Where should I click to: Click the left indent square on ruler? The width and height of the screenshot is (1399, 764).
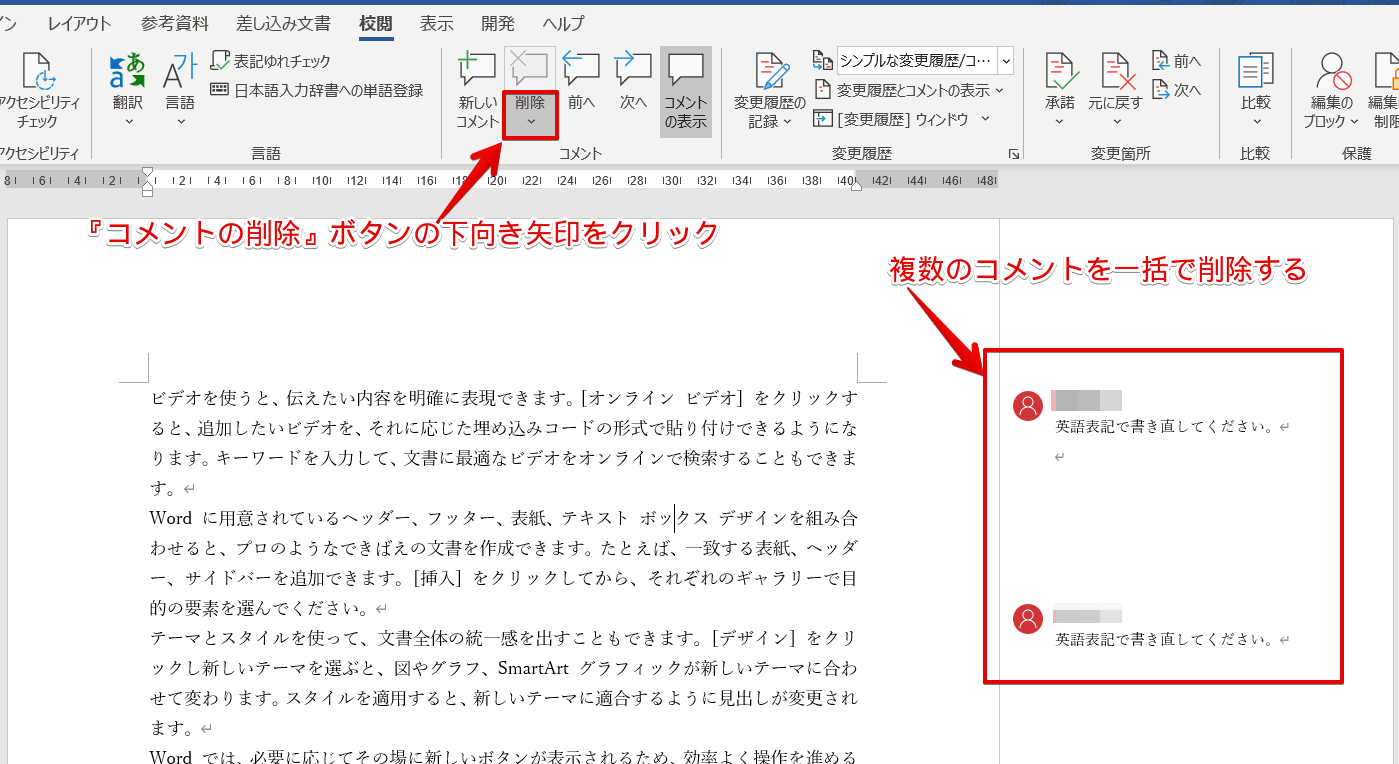148,192
